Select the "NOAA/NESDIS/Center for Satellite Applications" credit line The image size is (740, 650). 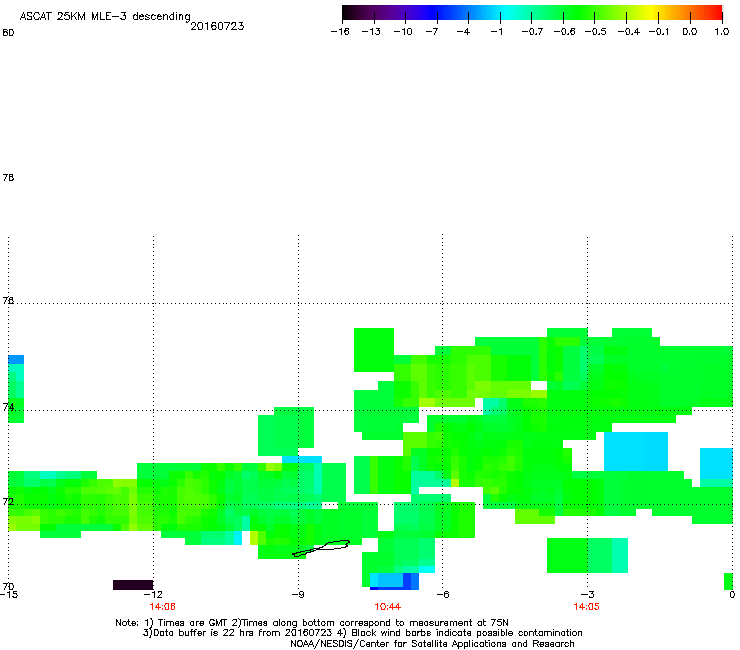coord(432,644)
